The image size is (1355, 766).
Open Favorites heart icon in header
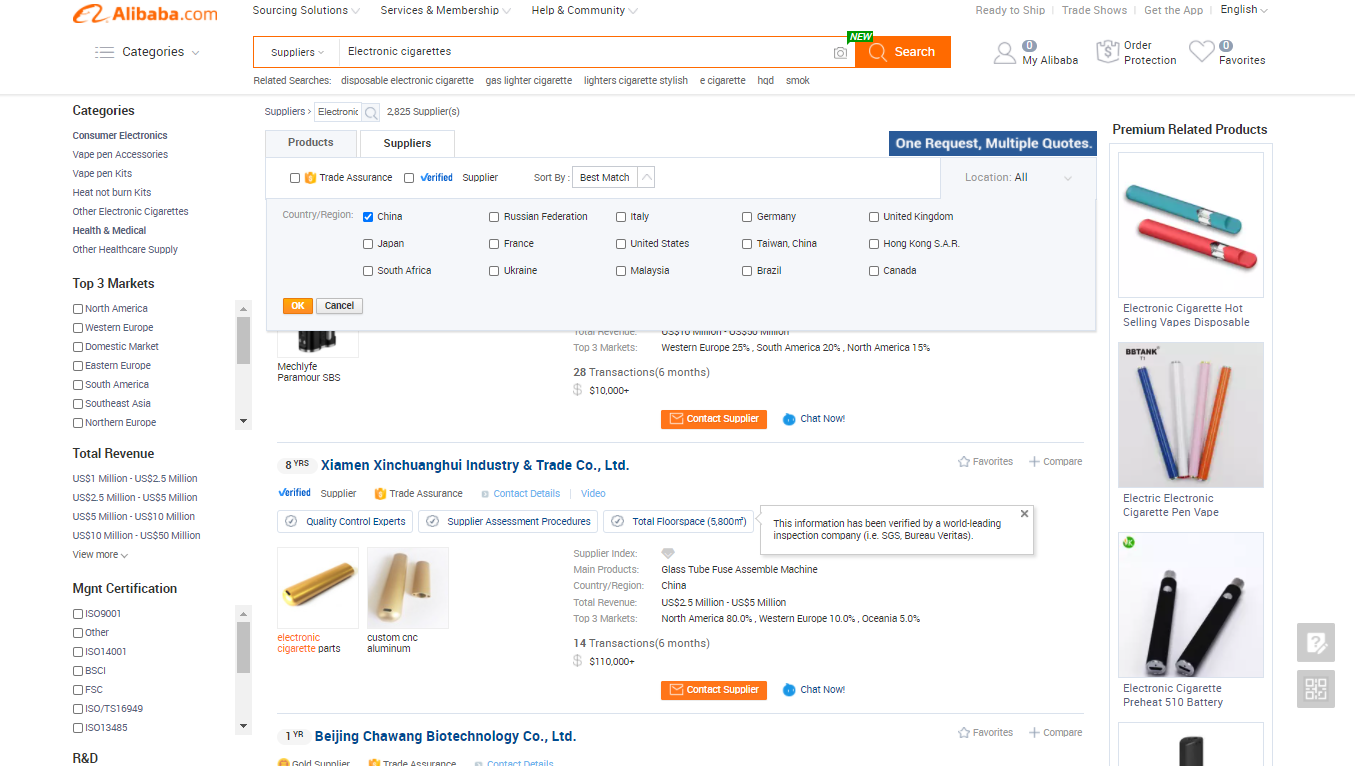click(x=1201, y=52)
